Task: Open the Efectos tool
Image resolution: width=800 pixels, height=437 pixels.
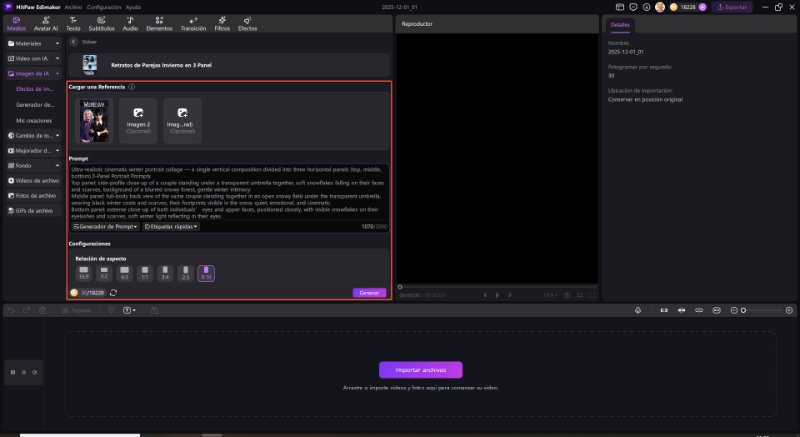Action: (247, 24)
